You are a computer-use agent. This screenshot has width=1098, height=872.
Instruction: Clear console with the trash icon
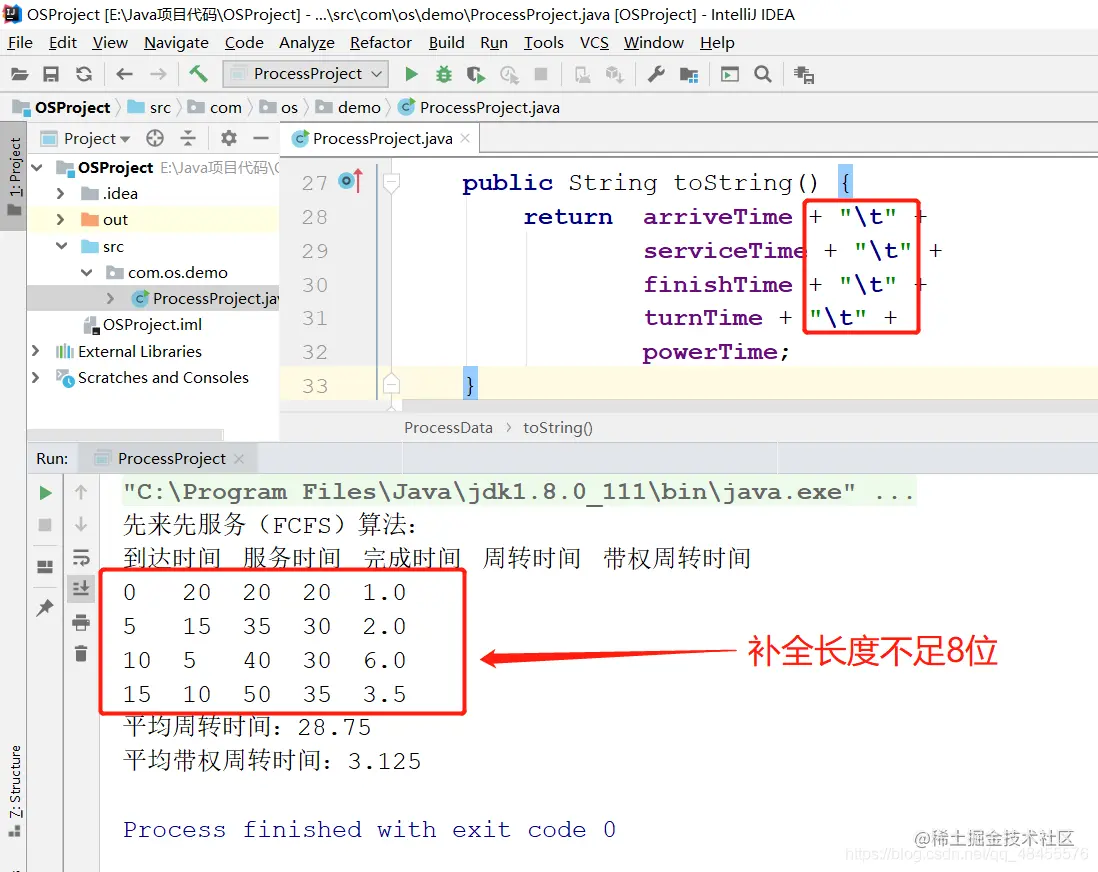pos(81,653)
